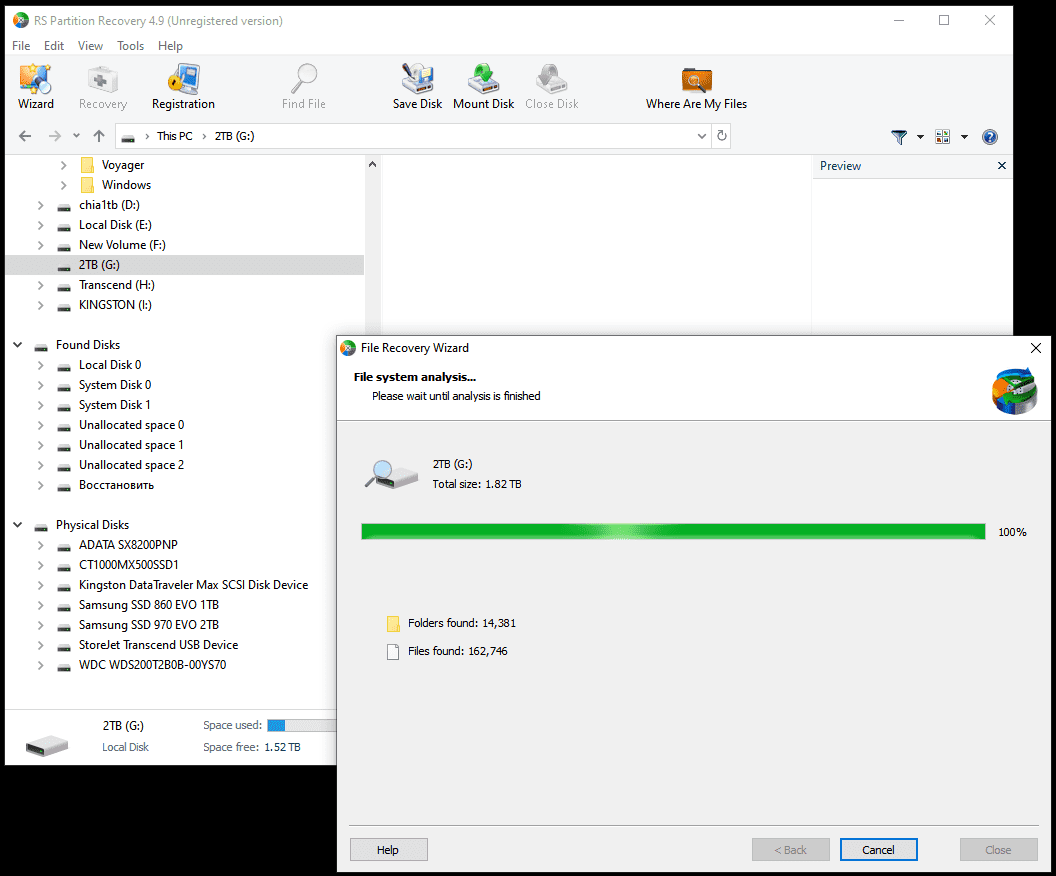The width and height of the screenshot is (1056, 876).
Task: Open the view mode dropdown arrow
Action: coord(964,137)
